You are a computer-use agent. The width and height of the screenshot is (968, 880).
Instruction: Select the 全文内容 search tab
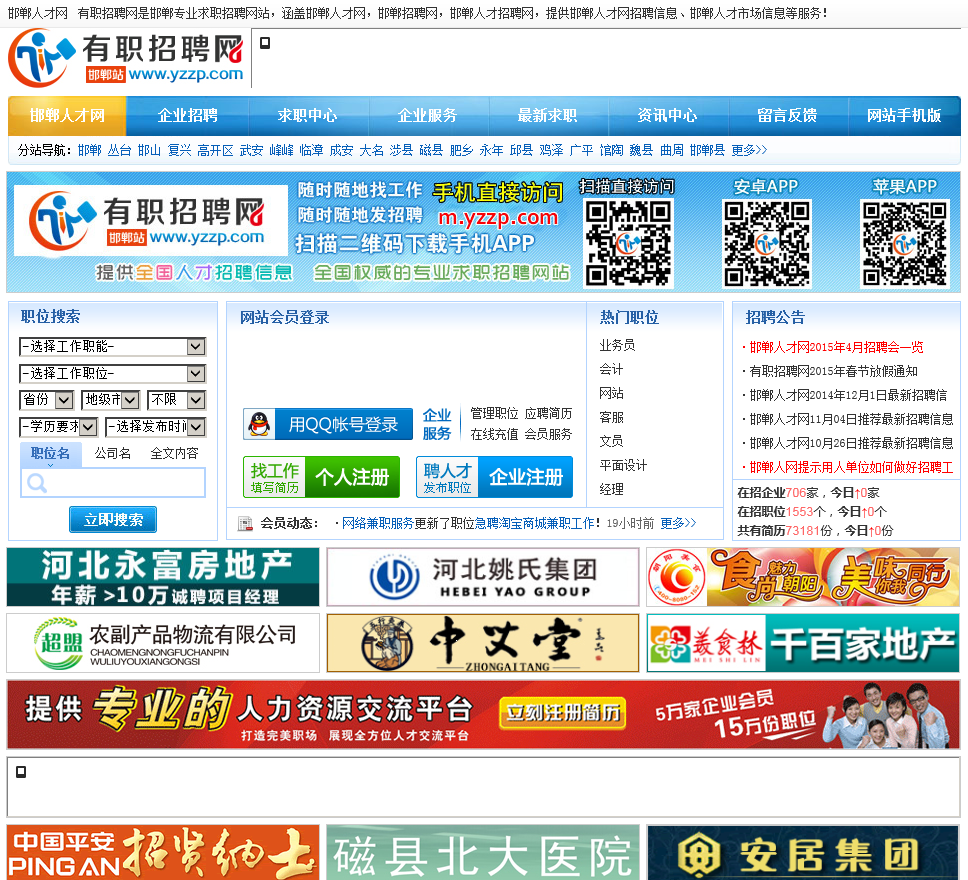[175, 453]
